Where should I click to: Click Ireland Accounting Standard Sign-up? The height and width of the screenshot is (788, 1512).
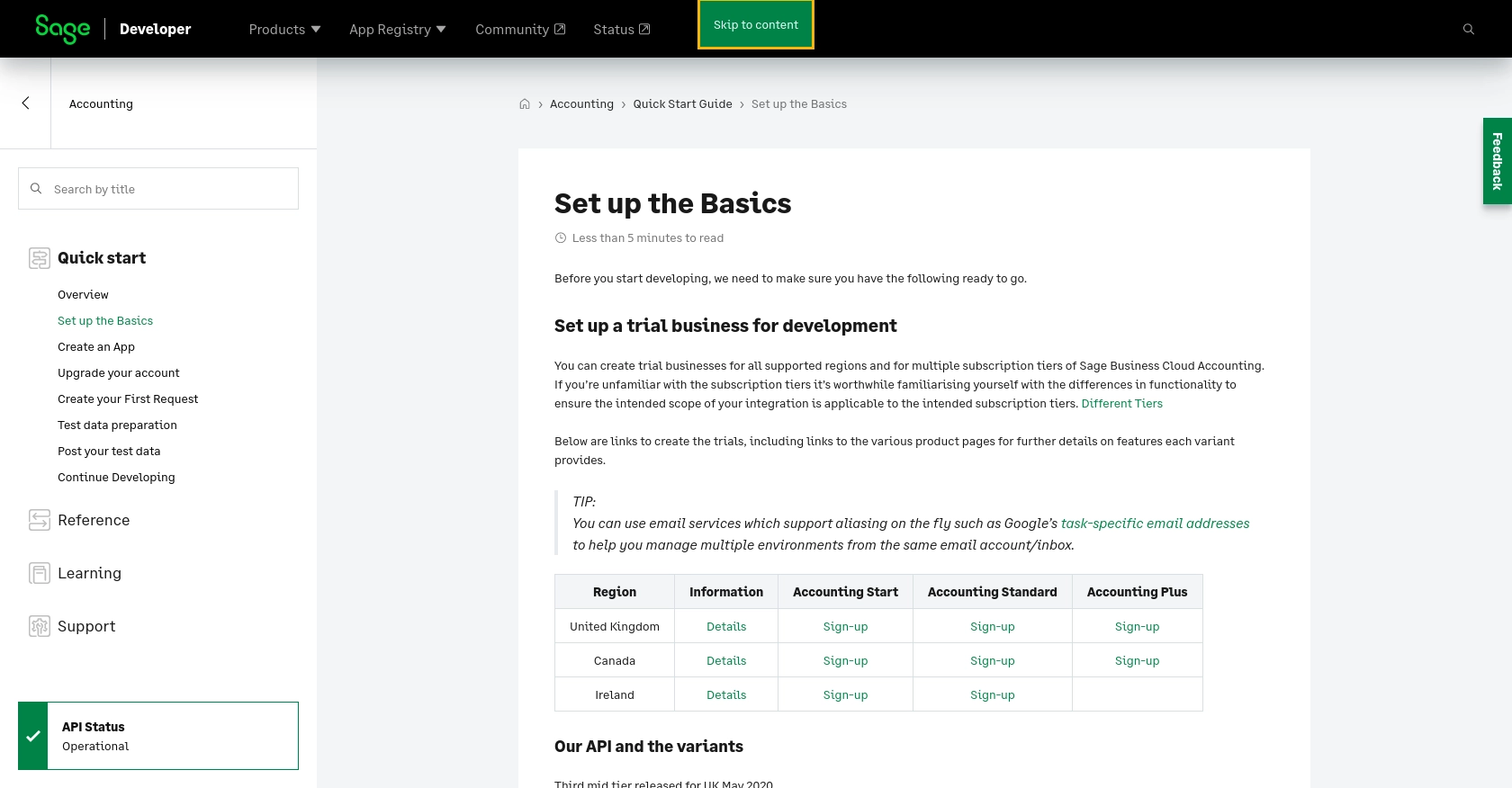click(x=992, y=695)
